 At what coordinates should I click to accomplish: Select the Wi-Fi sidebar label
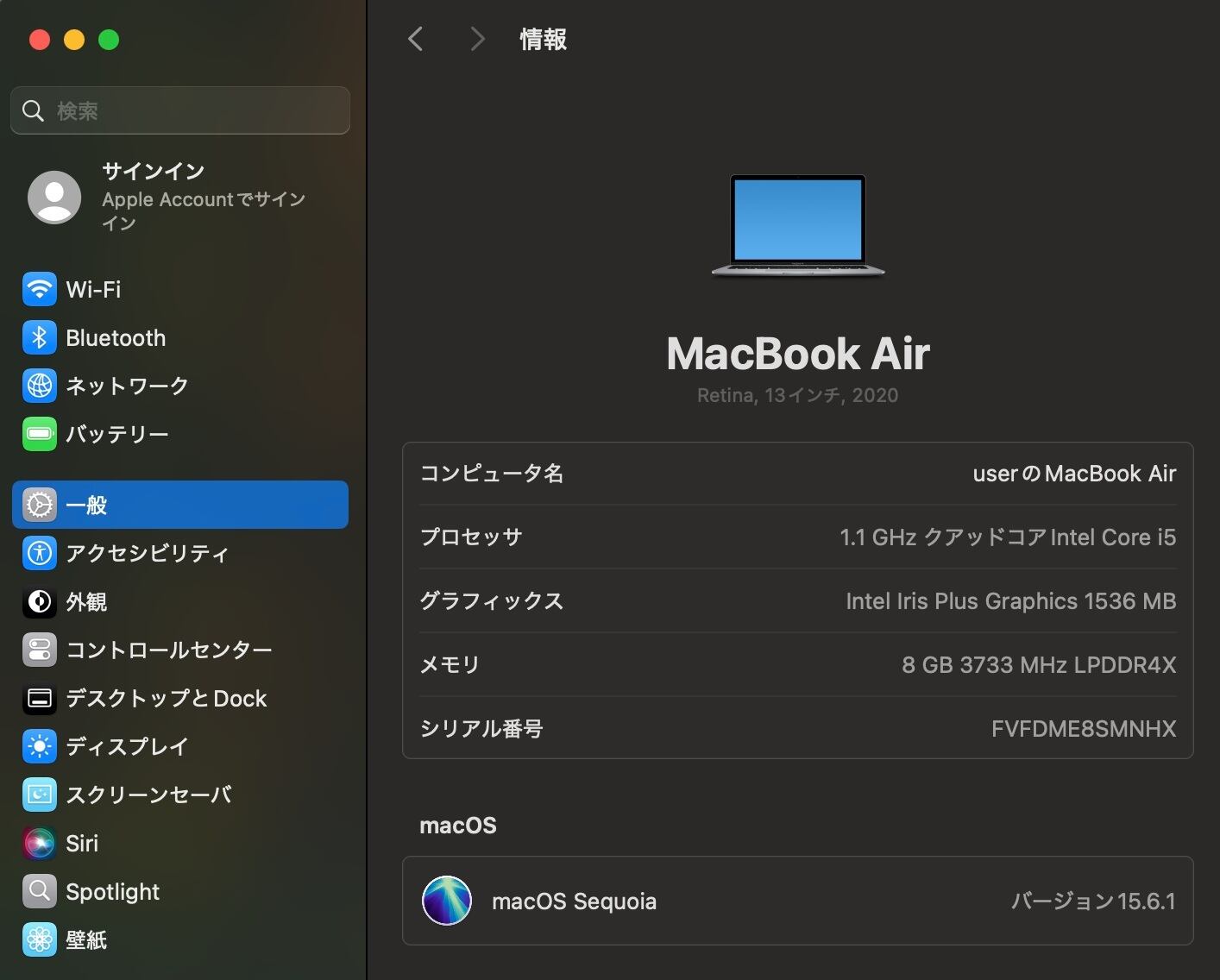94,289
